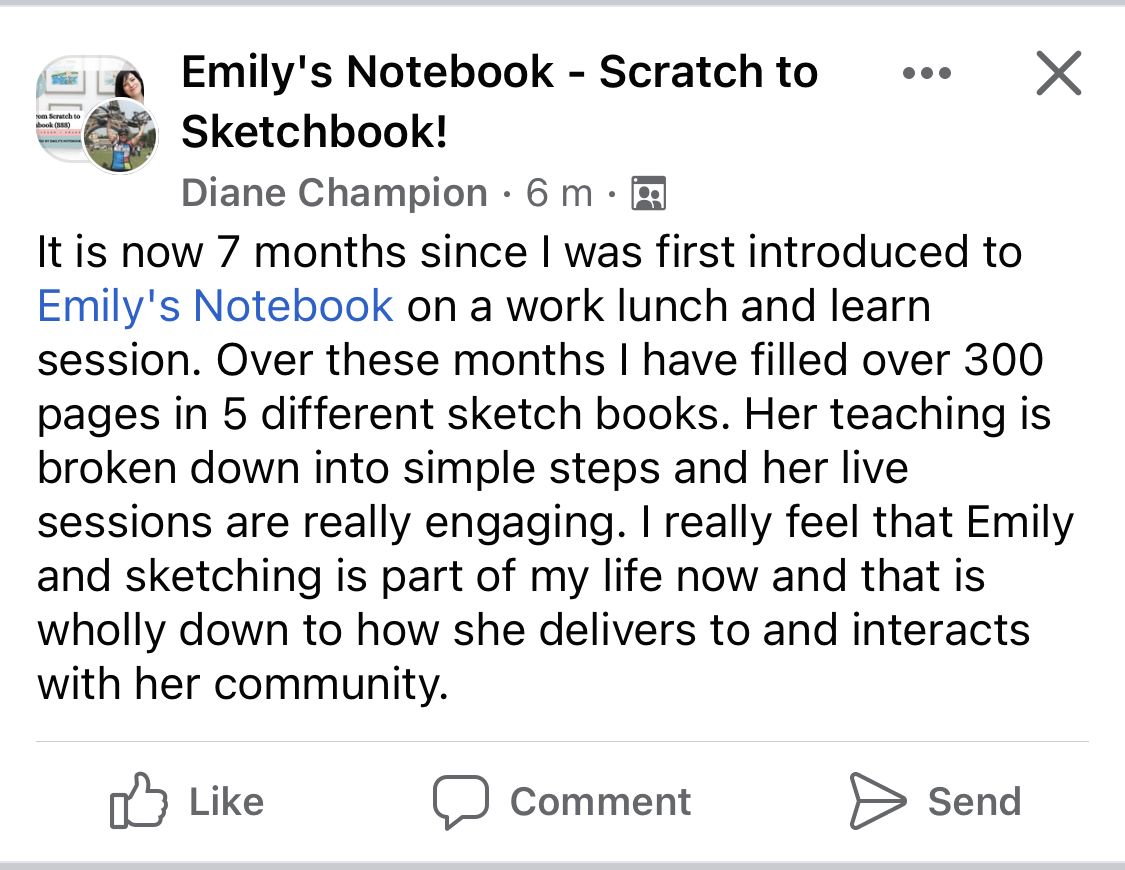
Task: Open the three-dot post options menu
Action: click(x=926, y=73)
